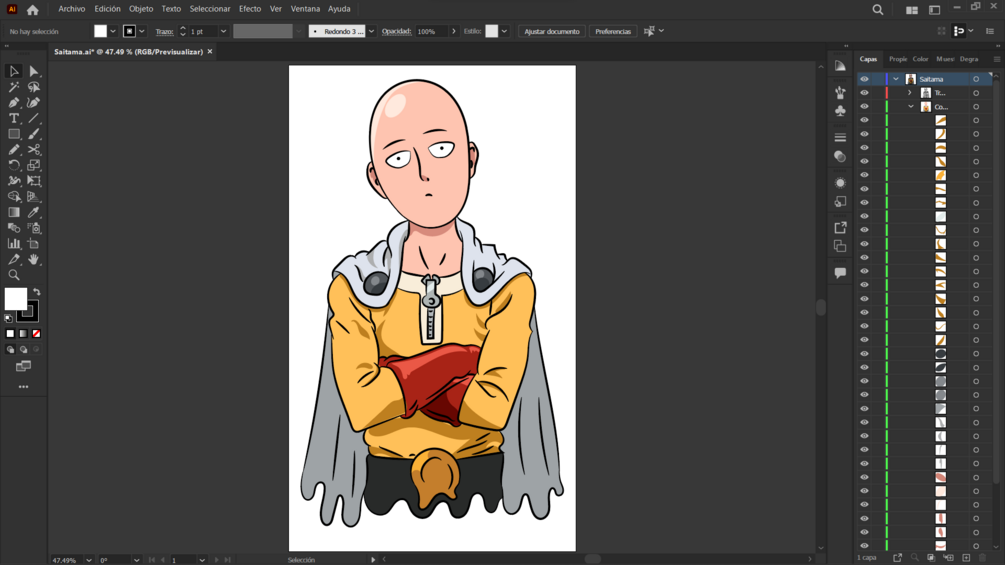Open the stroke weight dropdown
The height and width of the screenshot is (565, 1005).
pos(223,31)
